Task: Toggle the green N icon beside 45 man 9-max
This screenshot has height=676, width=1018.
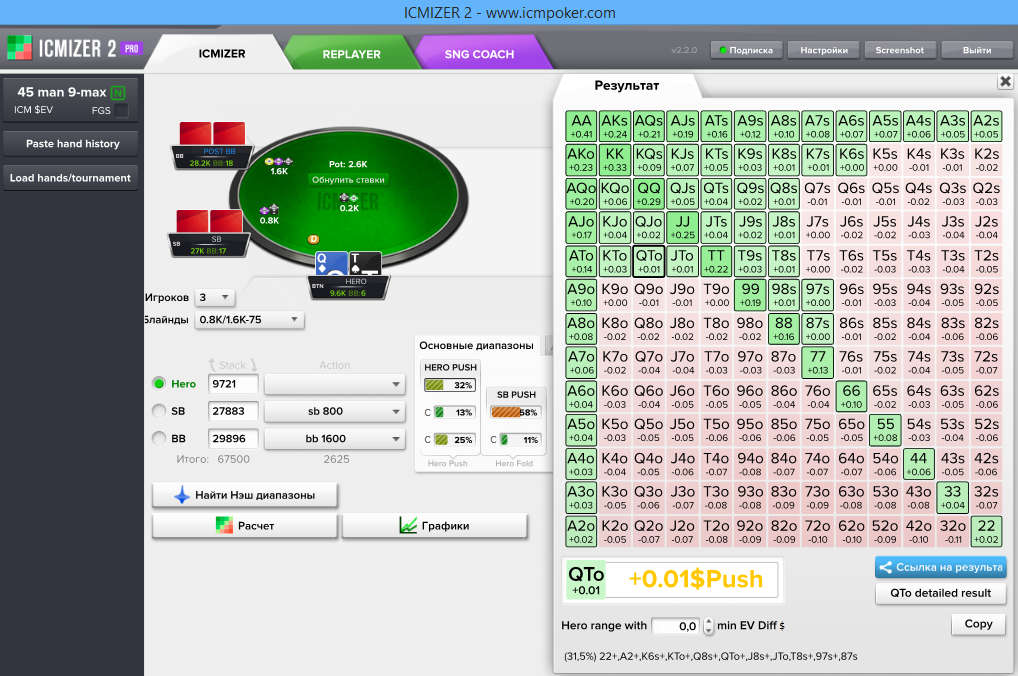Action: pos(118,93)
